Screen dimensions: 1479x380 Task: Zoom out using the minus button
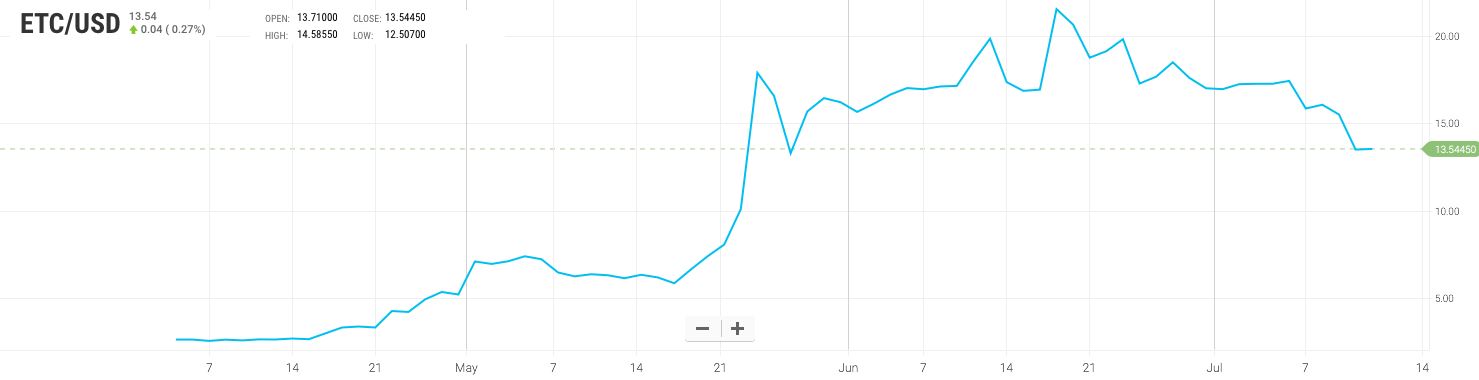[x=702, y=328]
